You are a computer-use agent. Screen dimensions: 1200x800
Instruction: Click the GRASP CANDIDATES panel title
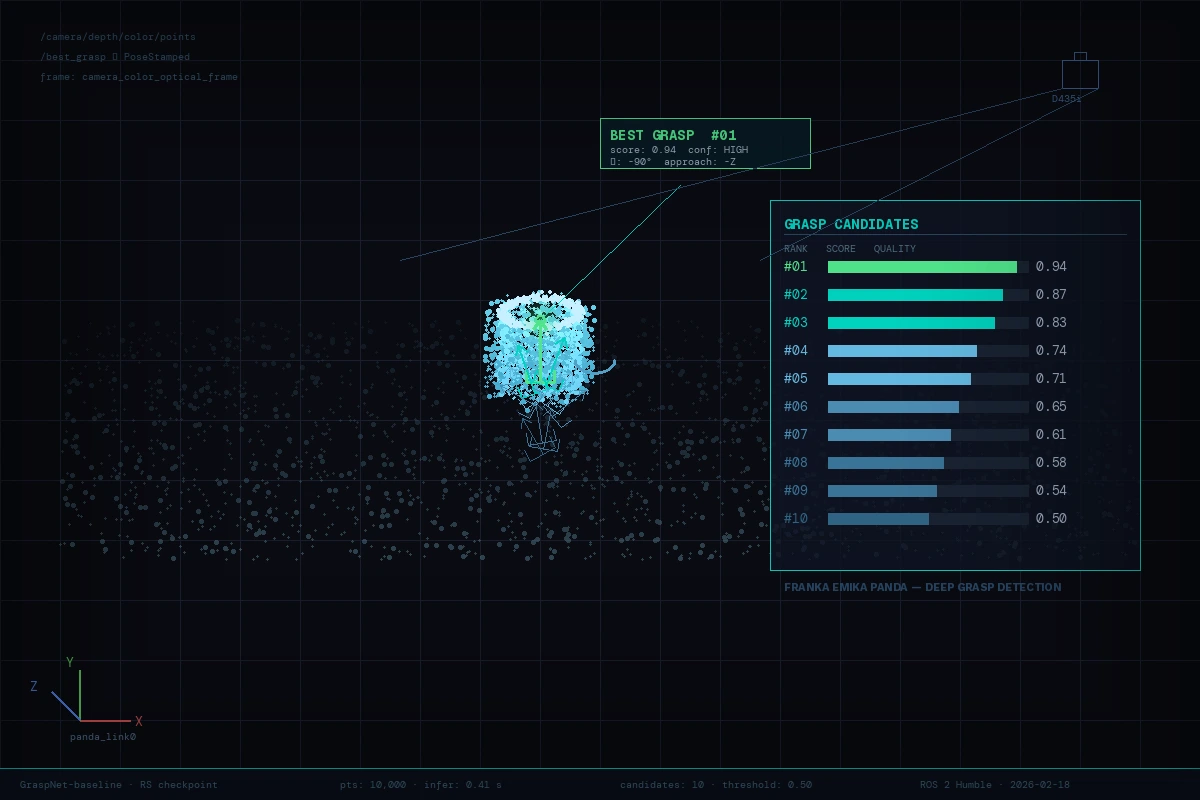click(x=851, y=225)
